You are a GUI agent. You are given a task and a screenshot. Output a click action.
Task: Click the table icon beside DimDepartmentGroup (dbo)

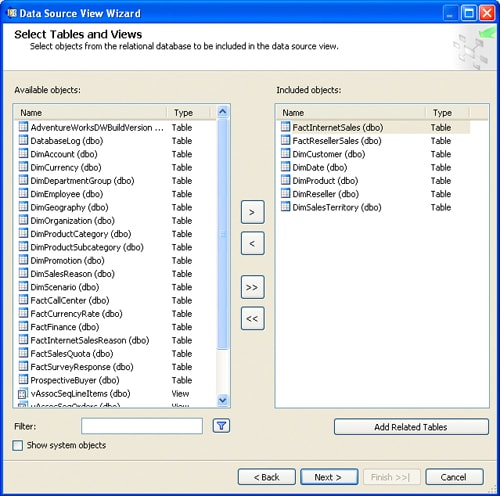(23, 180)
